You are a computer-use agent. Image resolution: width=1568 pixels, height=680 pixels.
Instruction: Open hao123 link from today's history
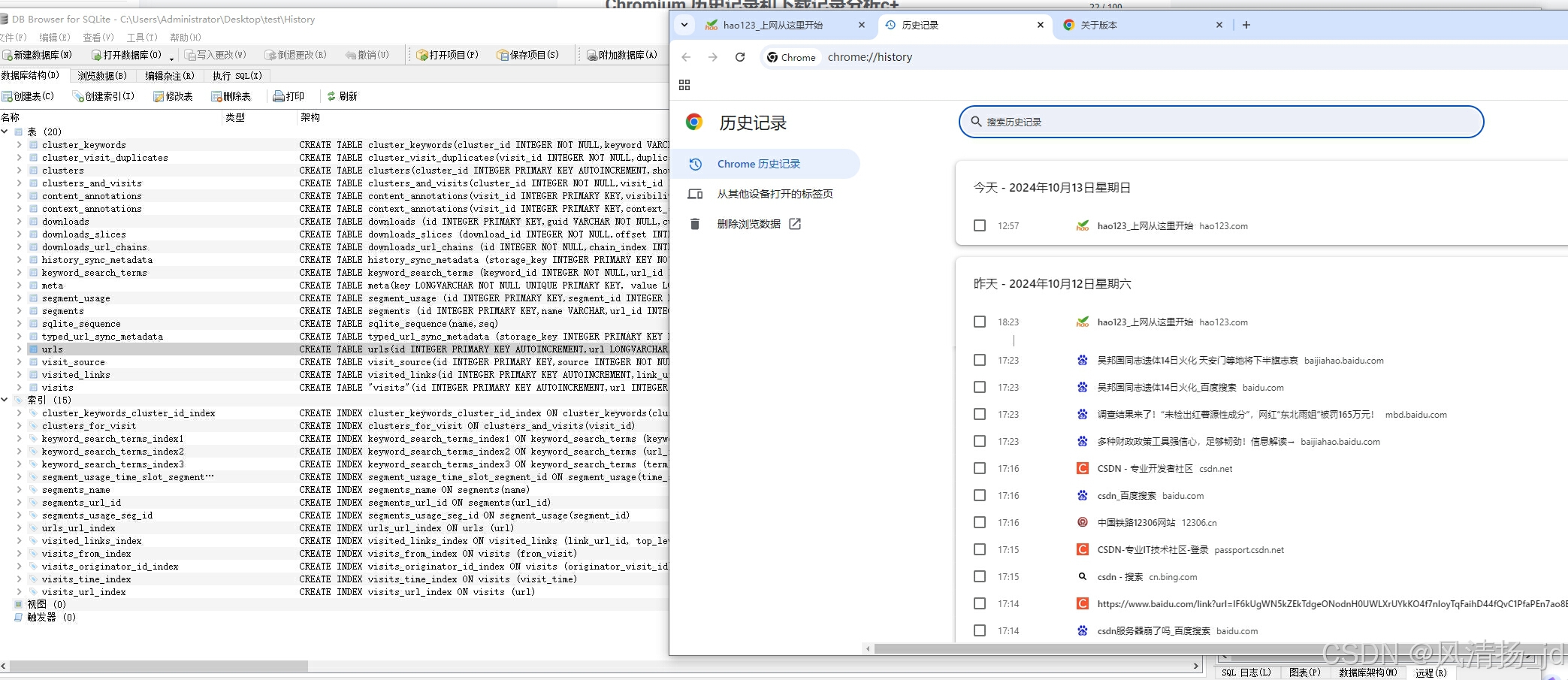[x=1145, y=225]
